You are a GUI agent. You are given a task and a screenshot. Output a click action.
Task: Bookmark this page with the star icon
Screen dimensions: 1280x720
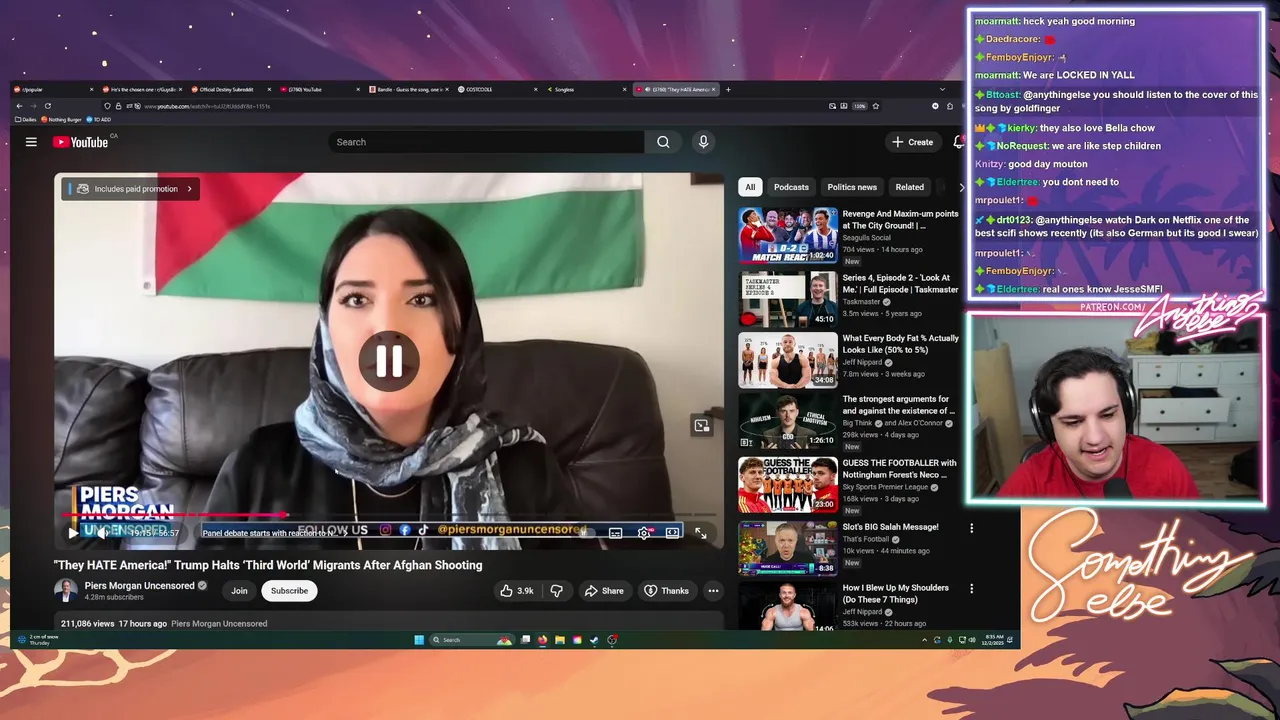click(876, 106)
